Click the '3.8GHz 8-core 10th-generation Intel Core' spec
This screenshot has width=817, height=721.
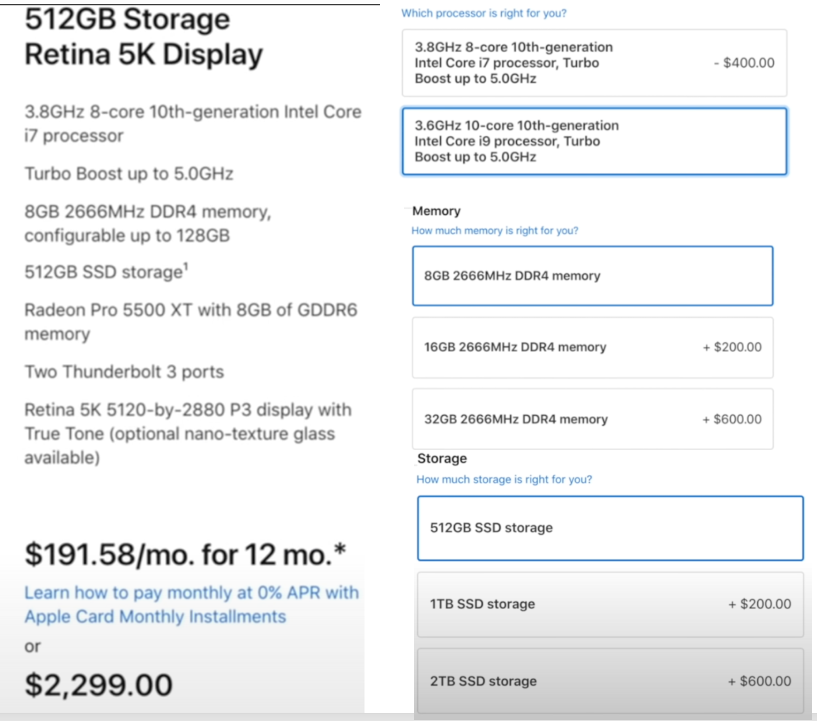[x=193, y=123]
